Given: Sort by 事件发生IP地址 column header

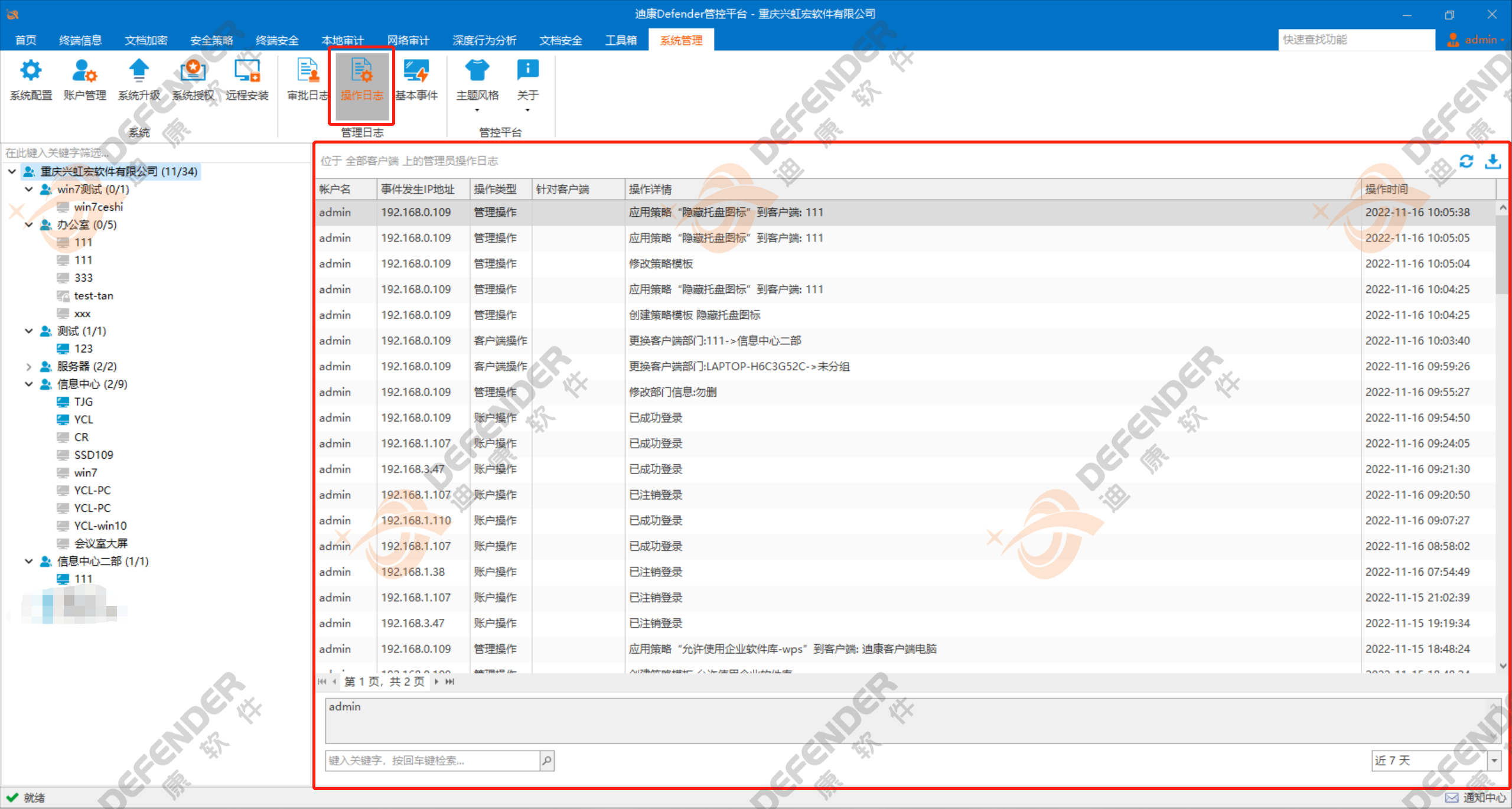Looking at the screenshot, I should click(x=423, y=189).
